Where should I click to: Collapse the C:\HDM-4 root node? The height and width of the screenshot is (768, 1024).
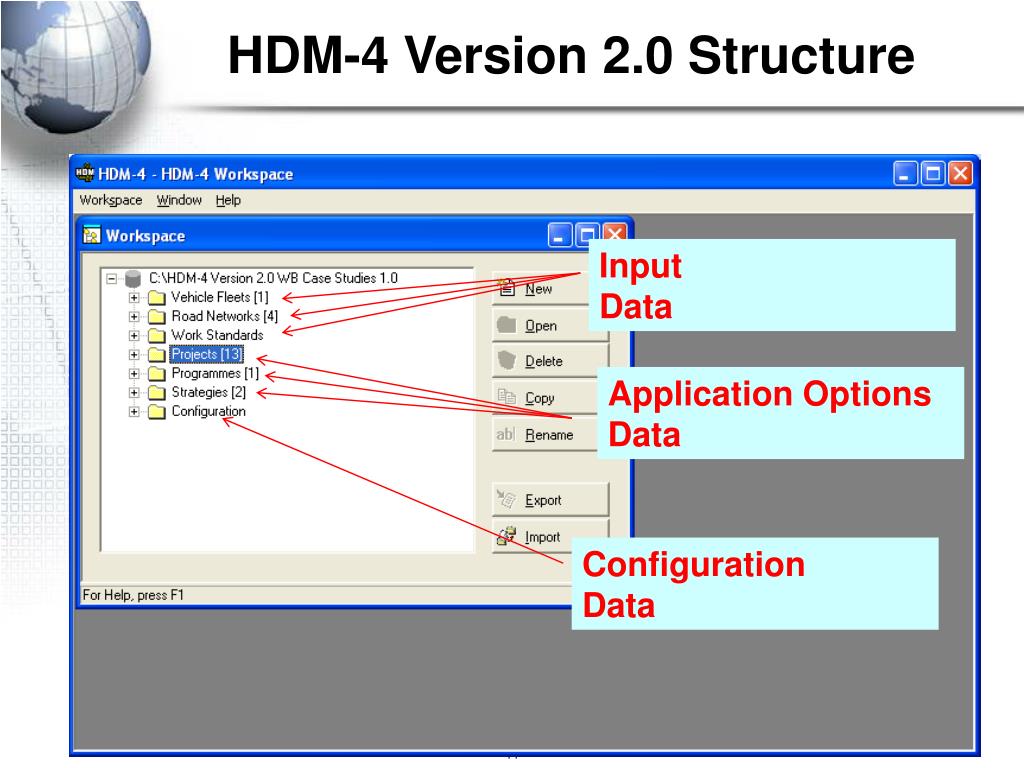pos(112,279)
